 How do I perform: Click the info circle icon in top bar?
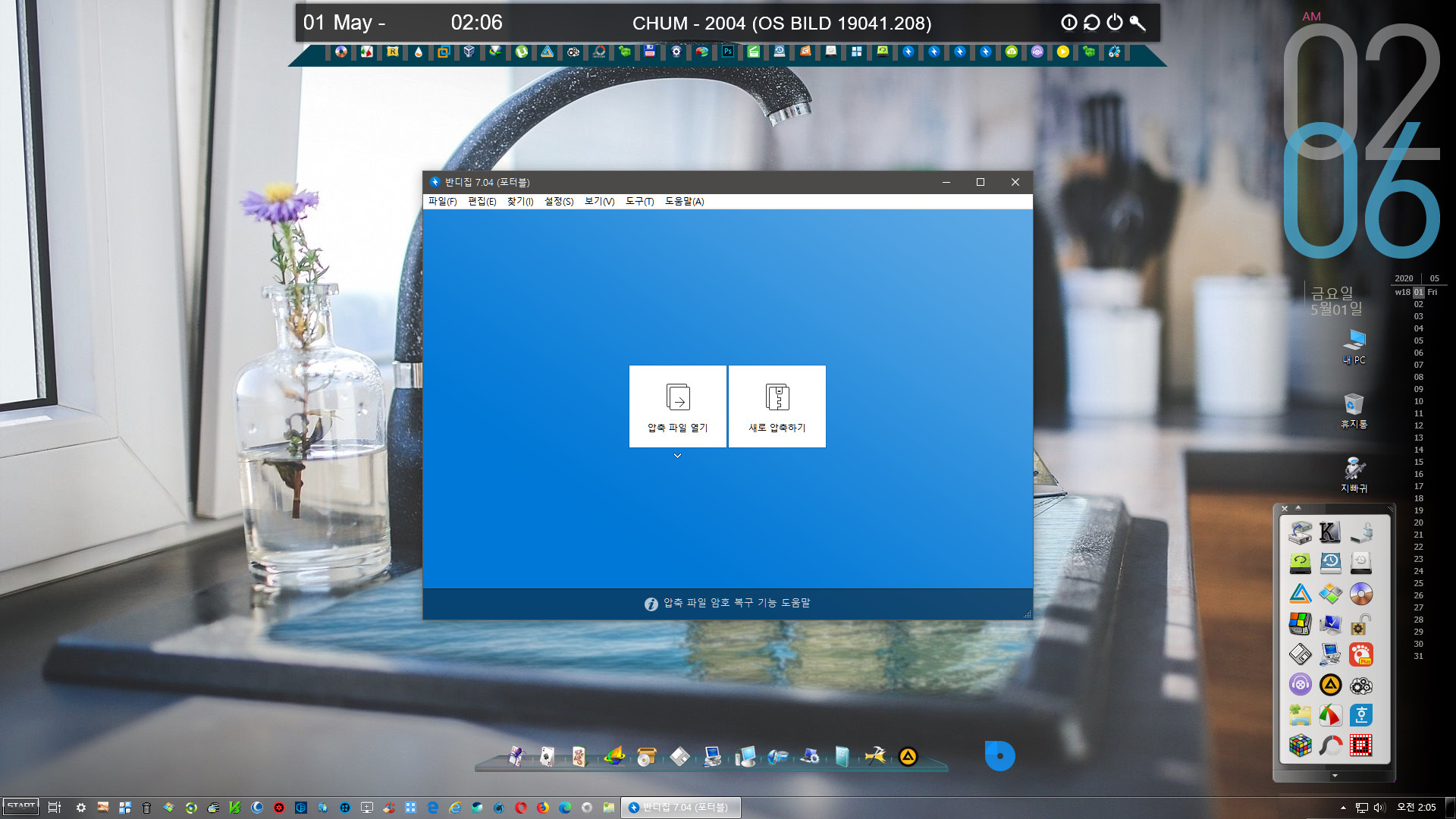coord(1068,23)
